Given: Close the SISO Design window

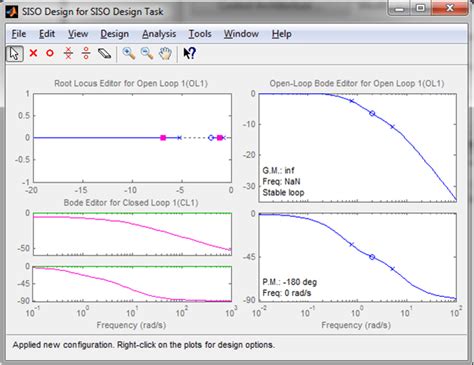Looking at the screenshot, I should pyautogui.click(x=450, y=8).
